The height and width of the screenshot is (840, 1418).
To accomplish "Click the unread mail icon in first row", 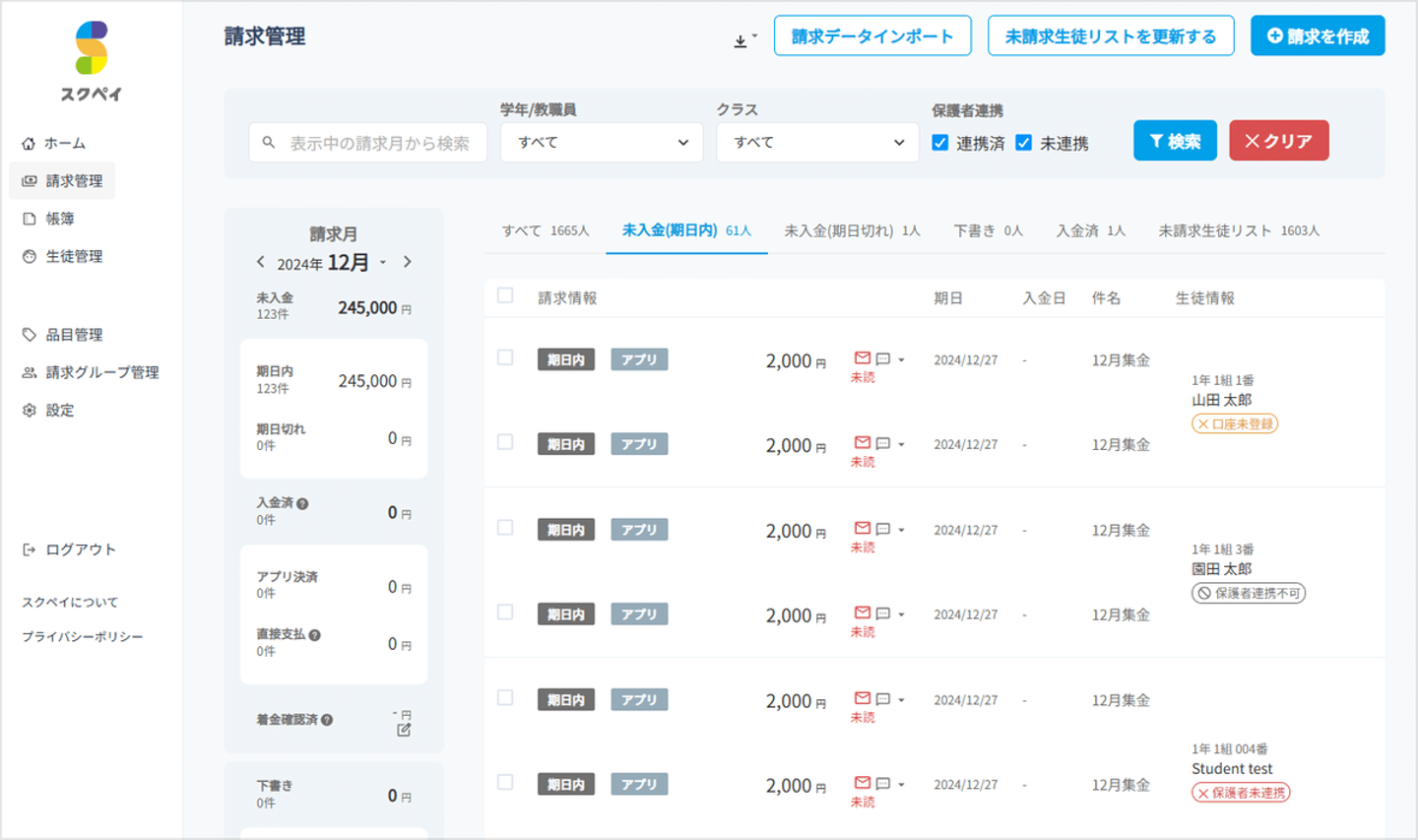I will click(862, 358).
